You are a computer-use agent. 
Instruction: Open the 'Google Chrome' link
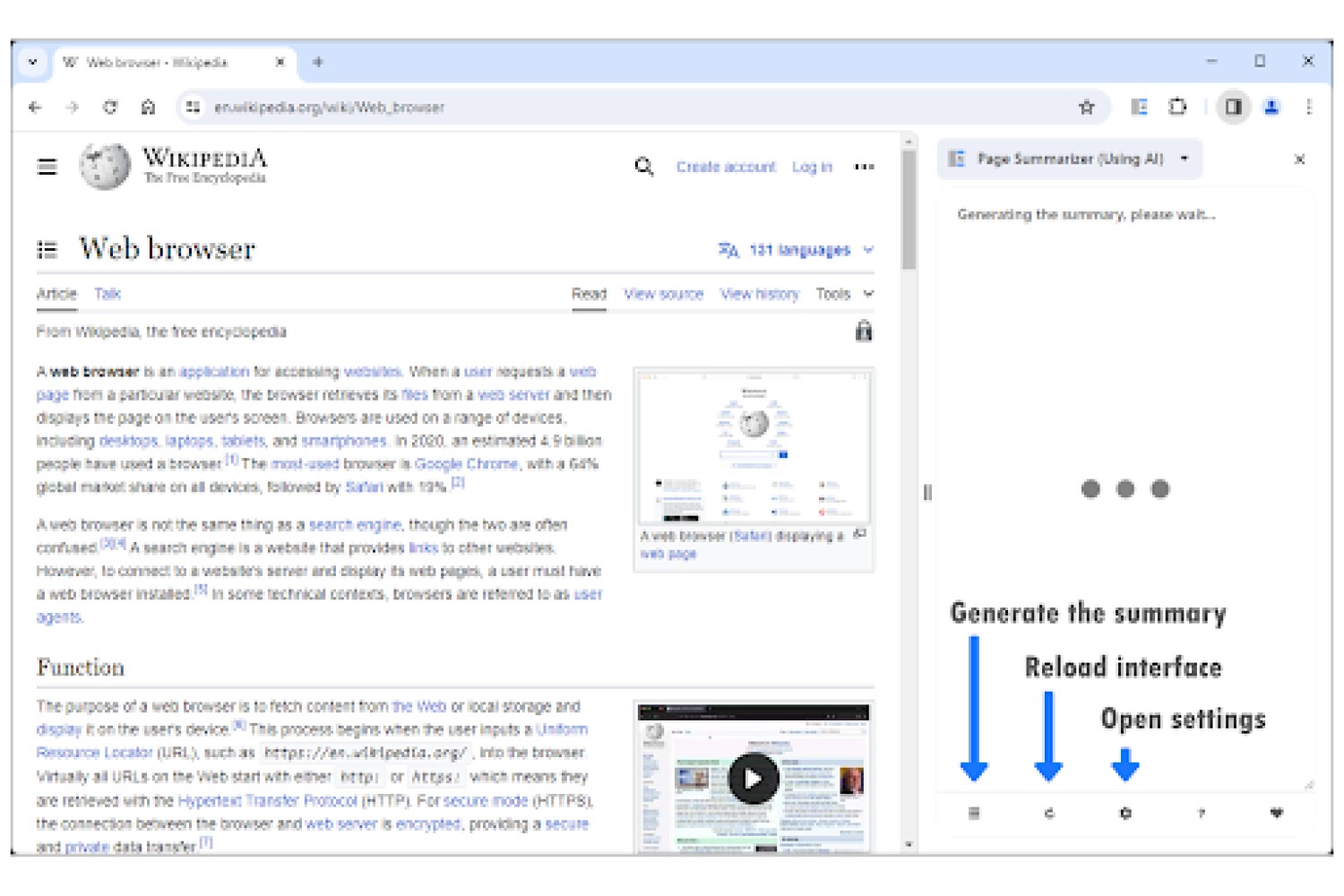click(466, 464)
